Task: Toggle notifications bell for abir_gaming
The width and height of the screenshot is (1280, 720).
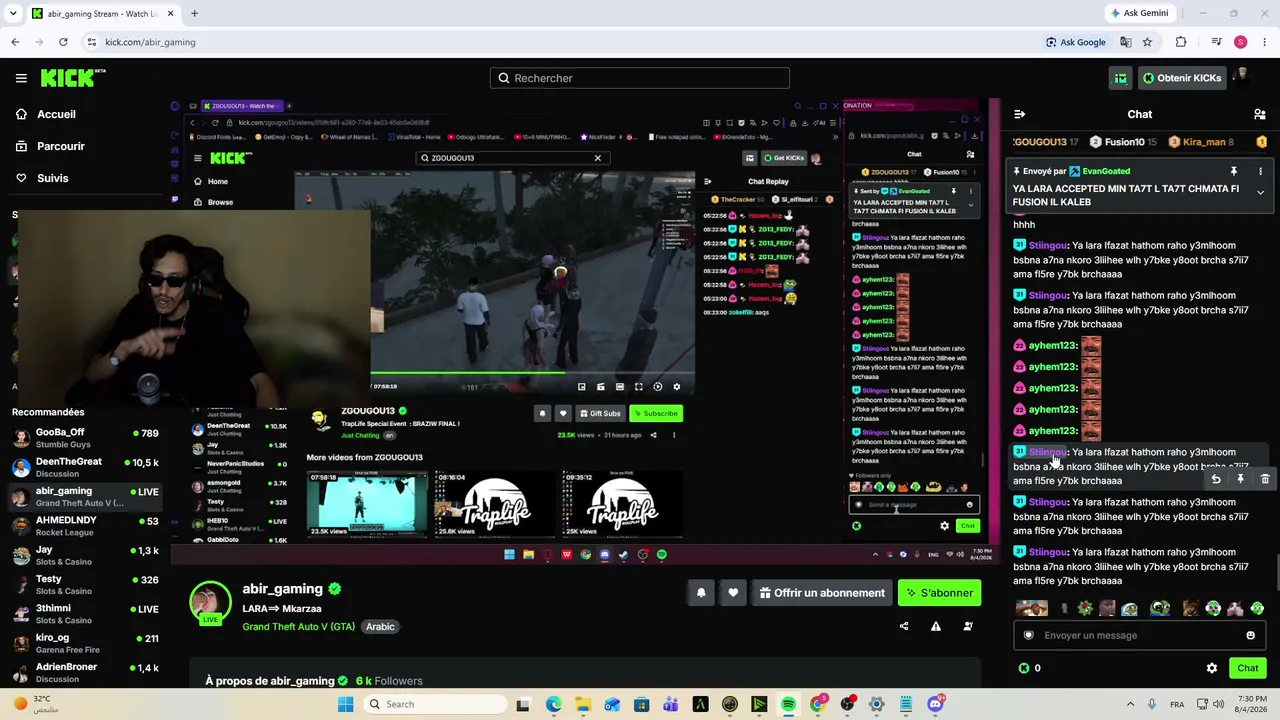Action: pos(701,593)
